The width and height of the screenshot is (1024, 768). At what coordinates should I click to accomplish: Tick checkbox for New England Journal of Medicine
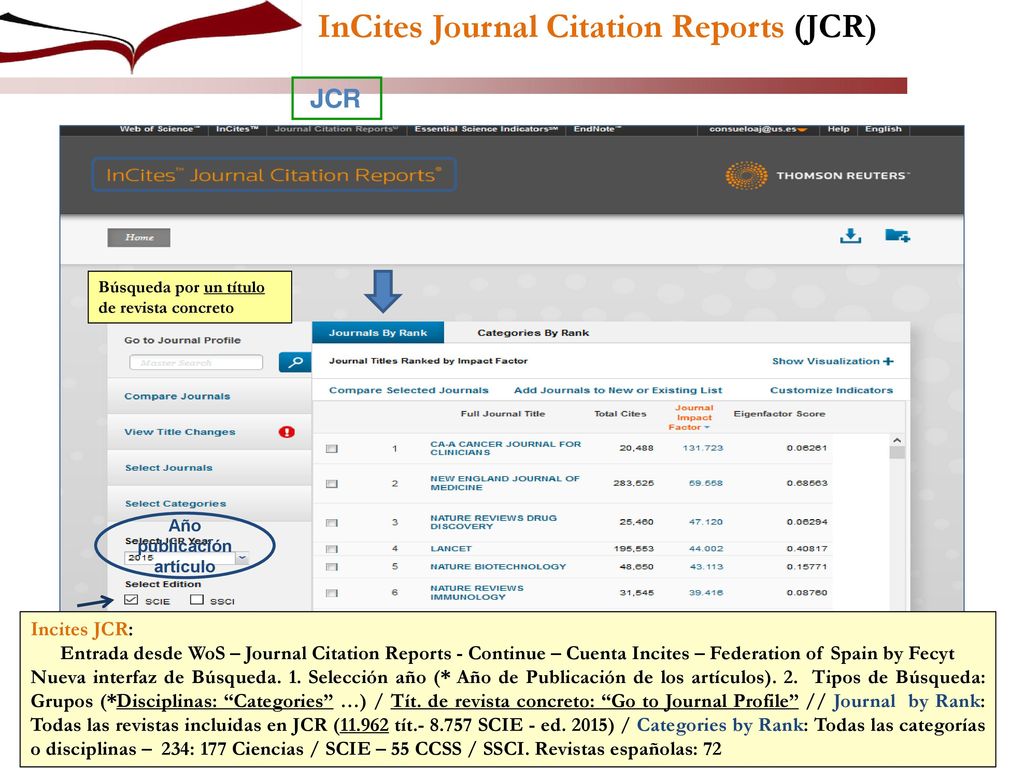pyautogui.click(x=332, y=484)
